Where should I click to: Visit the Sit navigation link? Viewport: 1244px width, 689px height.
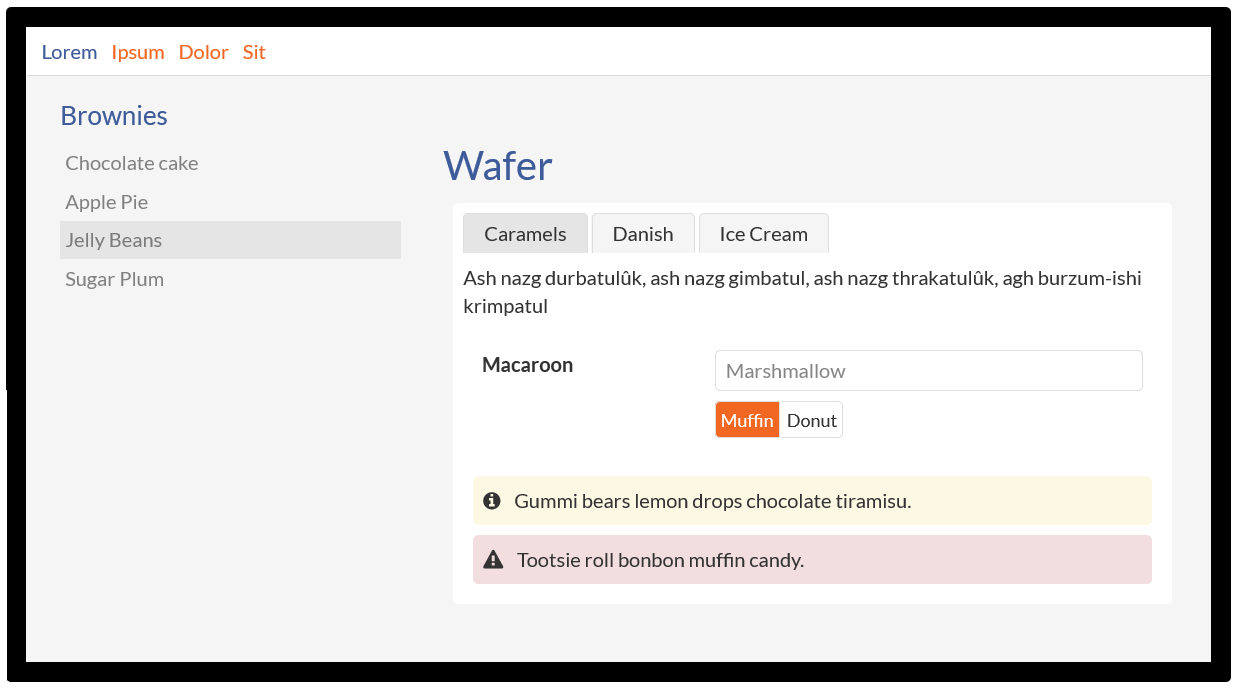(x=254, y=52)
